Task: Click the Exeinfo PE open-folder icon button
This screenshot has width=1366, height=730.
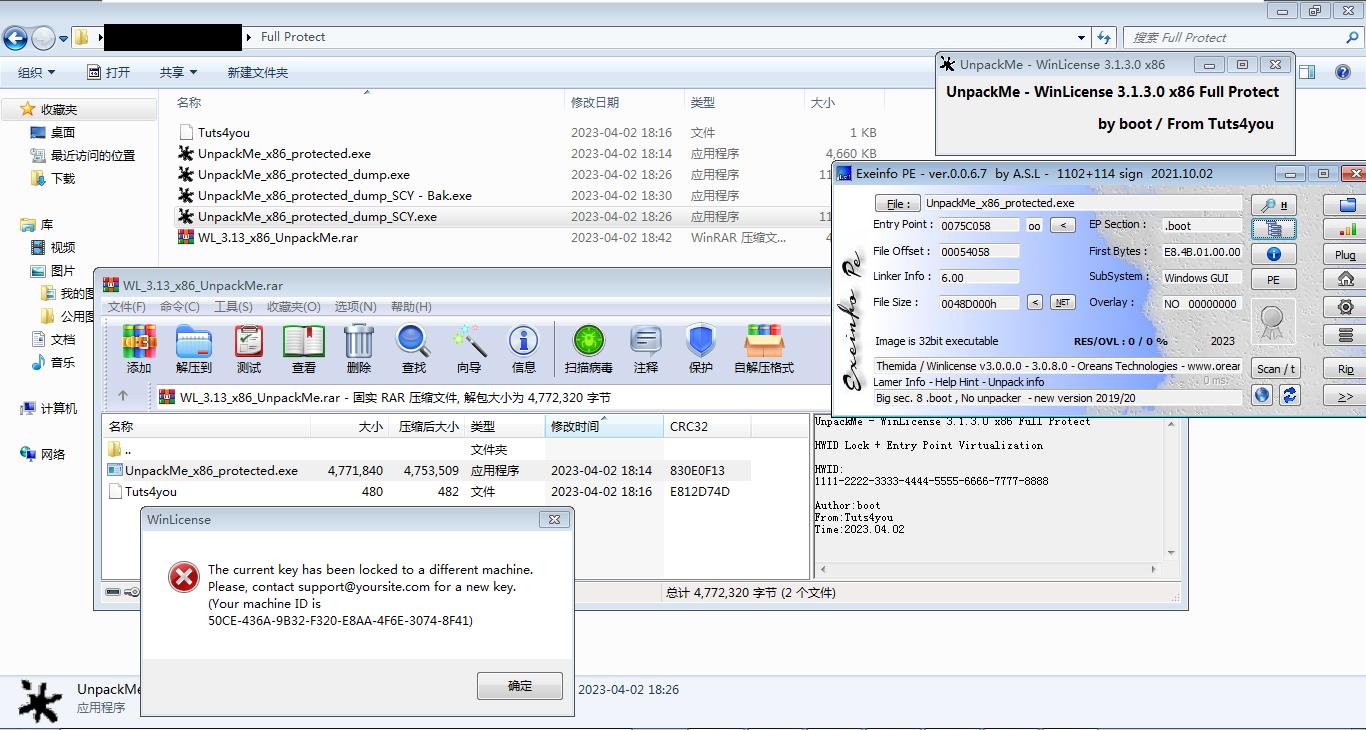Action: (1346, 205)
